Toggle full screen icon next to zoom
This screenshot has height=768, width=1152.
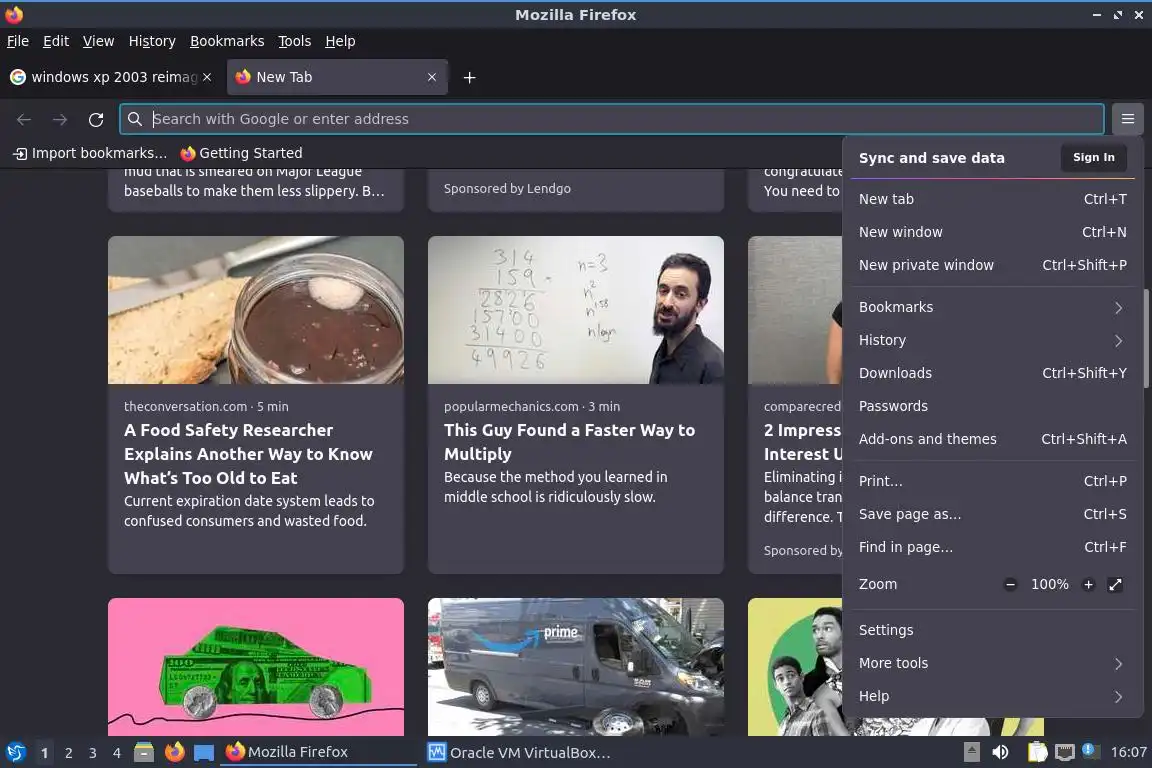1115,584
